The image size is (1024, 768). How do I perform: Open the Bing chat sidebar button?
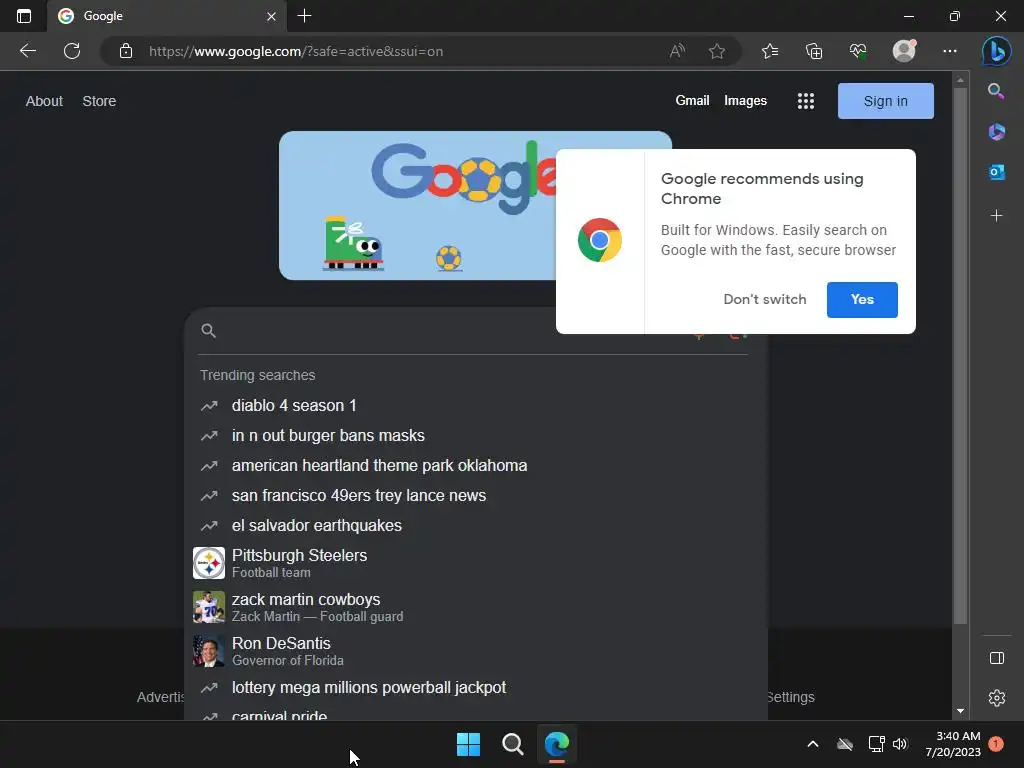pyautogui.click(x=997, y=51)
